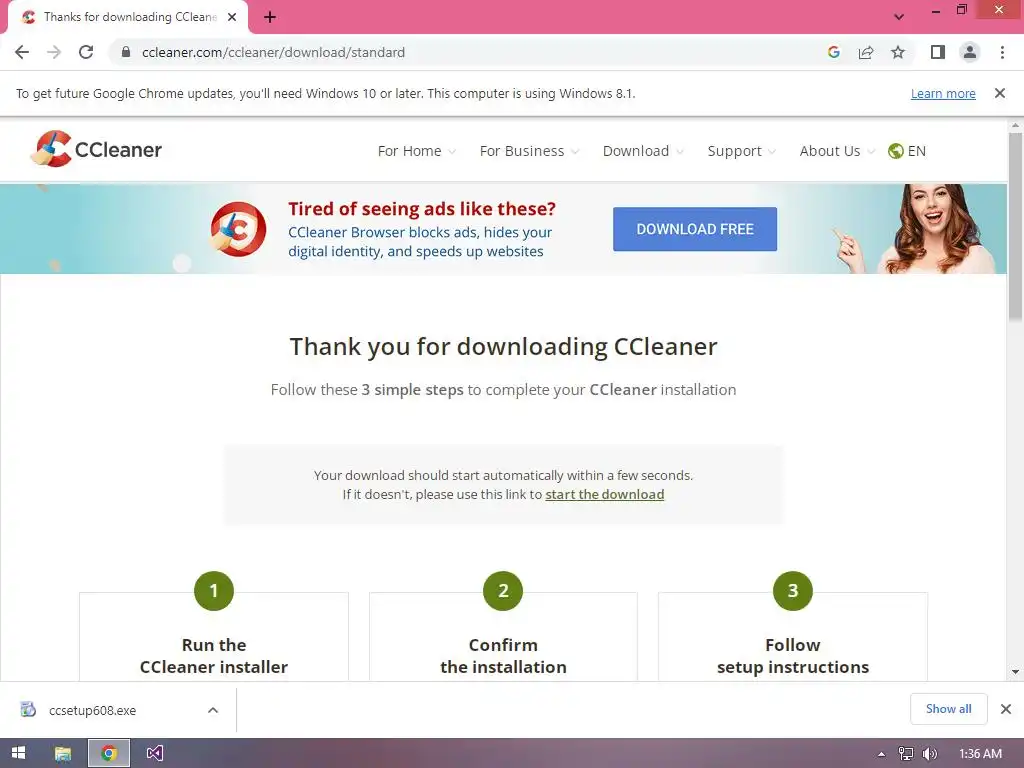The height and width of the screenshot is (768, 1024).
Task: Expand the ccsetup608.exe download options arrow
Action: tap(213, 710)
